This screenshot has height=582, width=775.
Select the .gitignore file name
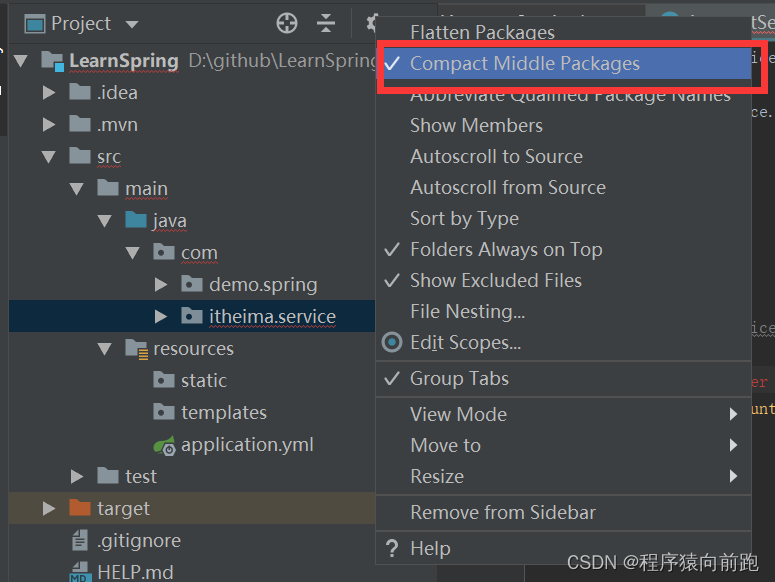[x=139, y=540]
